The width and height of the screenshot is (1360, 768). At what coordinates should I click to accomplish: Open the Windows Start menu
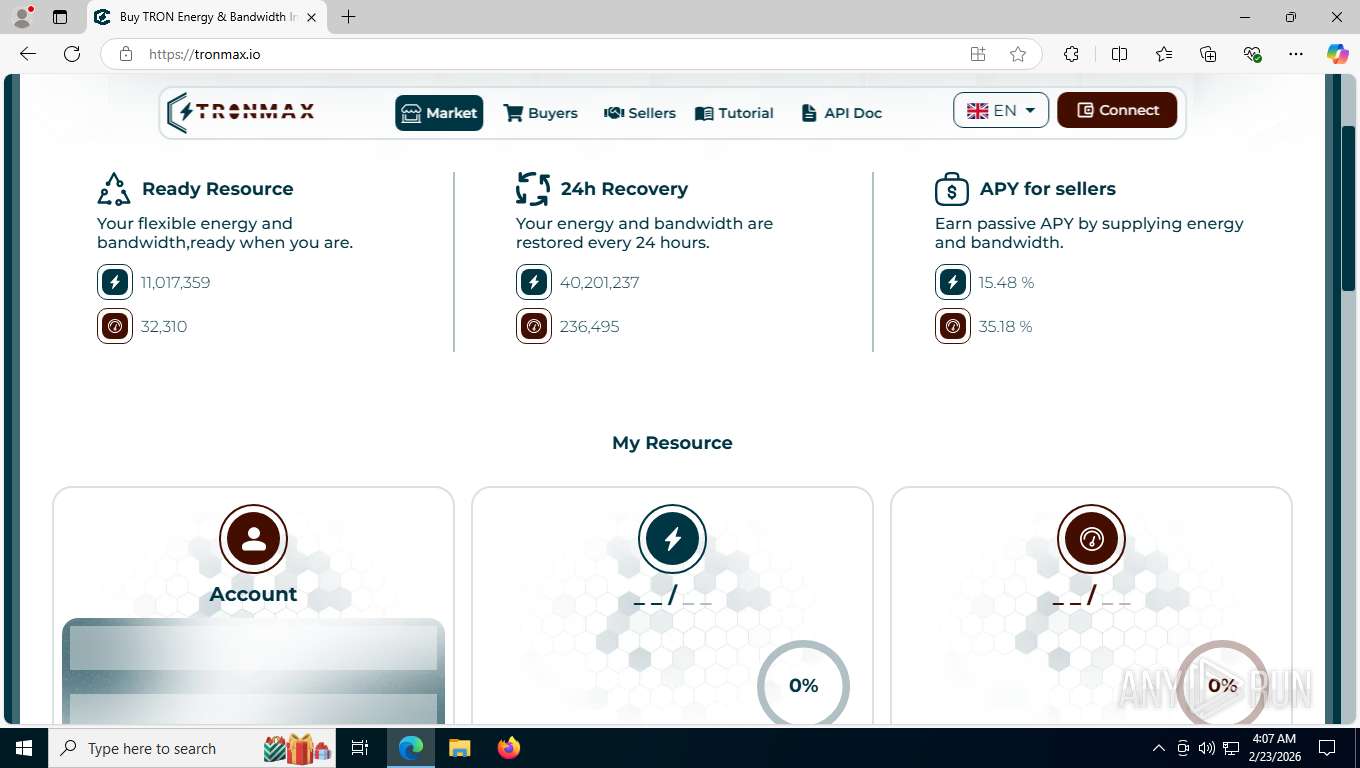click(x=24, y=748)
